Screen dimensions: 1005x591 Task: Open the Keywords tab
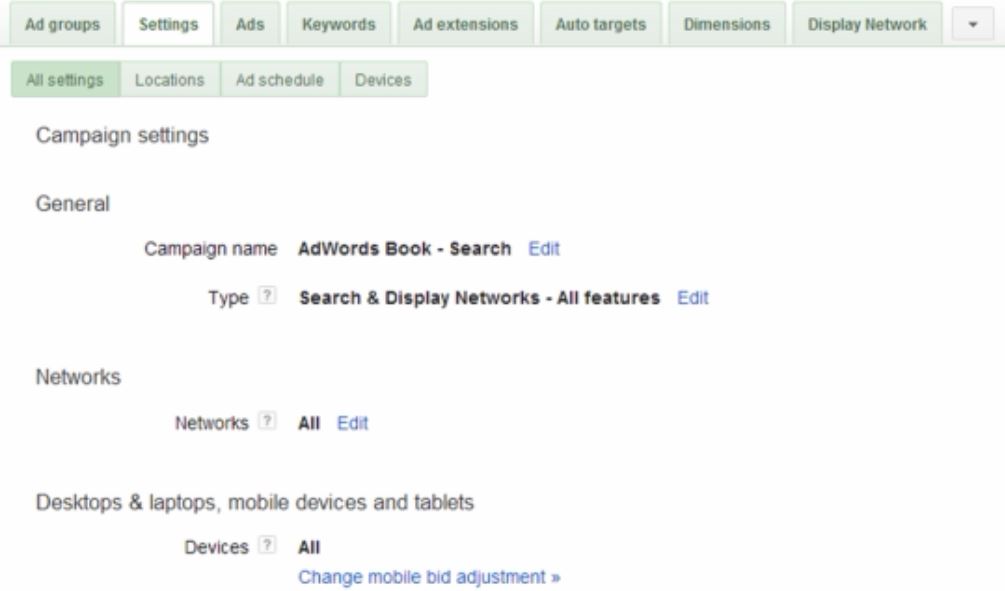click(x=338, y=24)
